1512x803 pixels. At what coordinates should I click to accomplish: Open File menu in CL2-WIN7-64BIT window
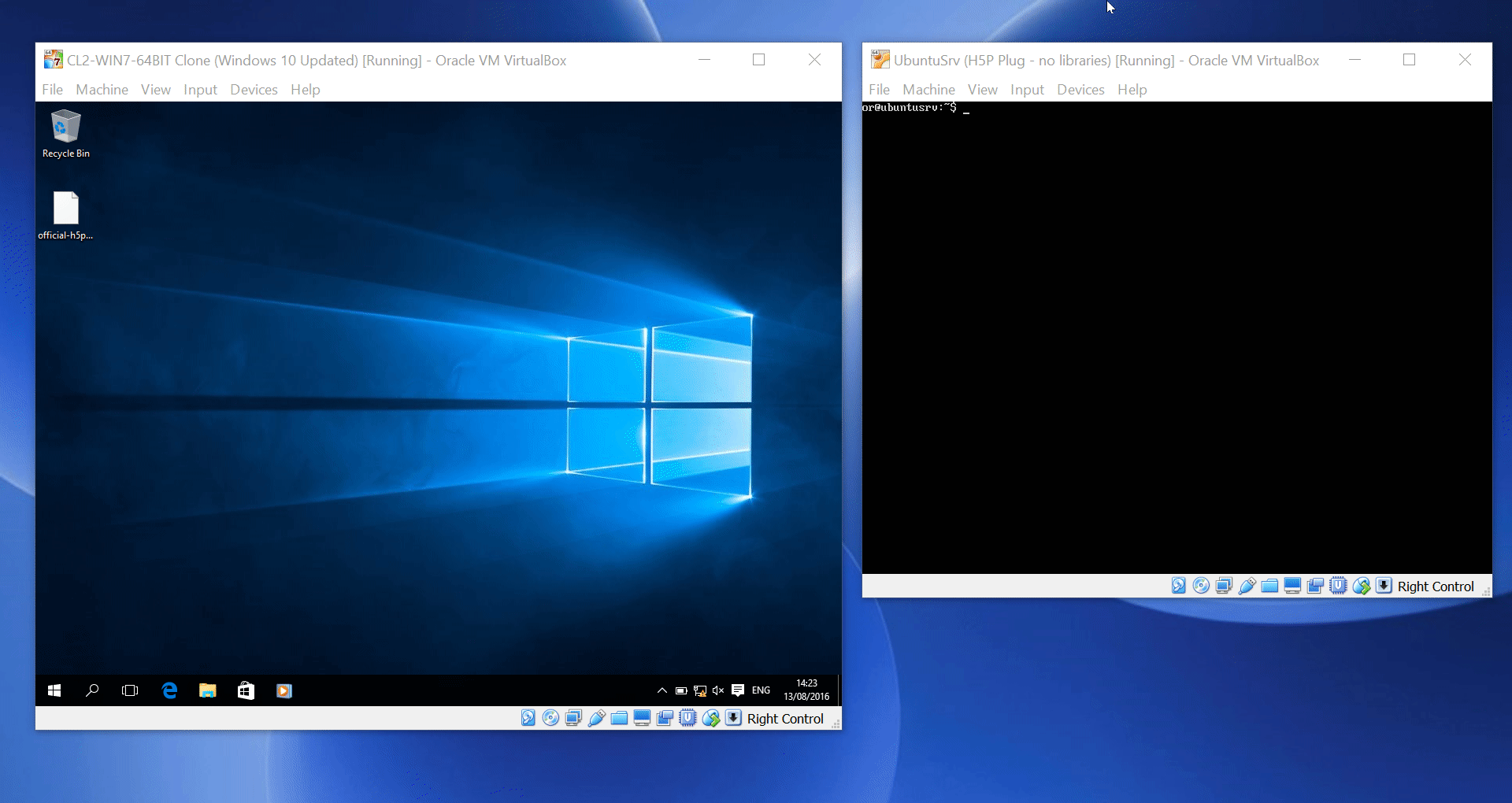53,90
